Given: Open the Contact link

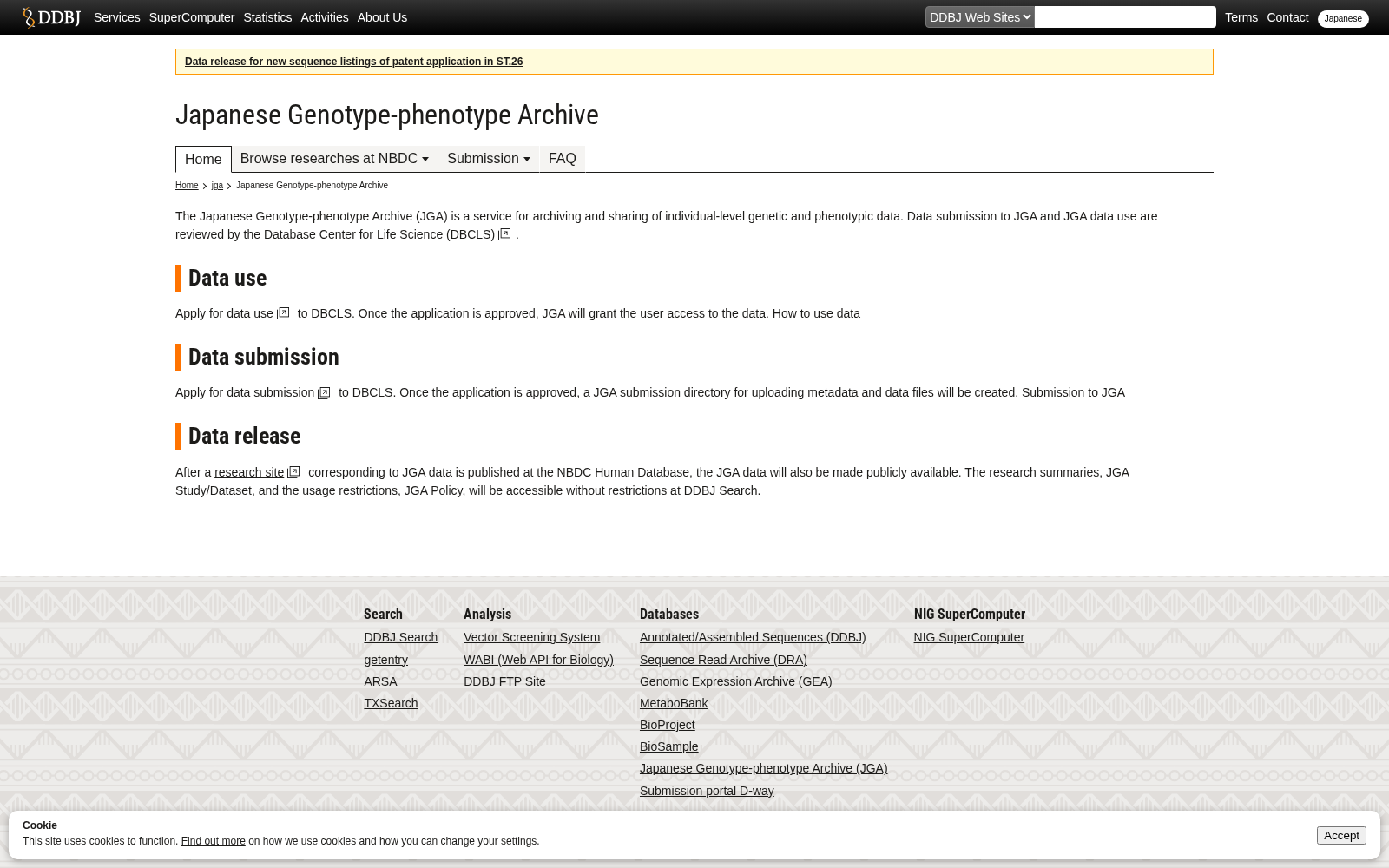Looking at the screenshot, I should [x=1287, y=17].
